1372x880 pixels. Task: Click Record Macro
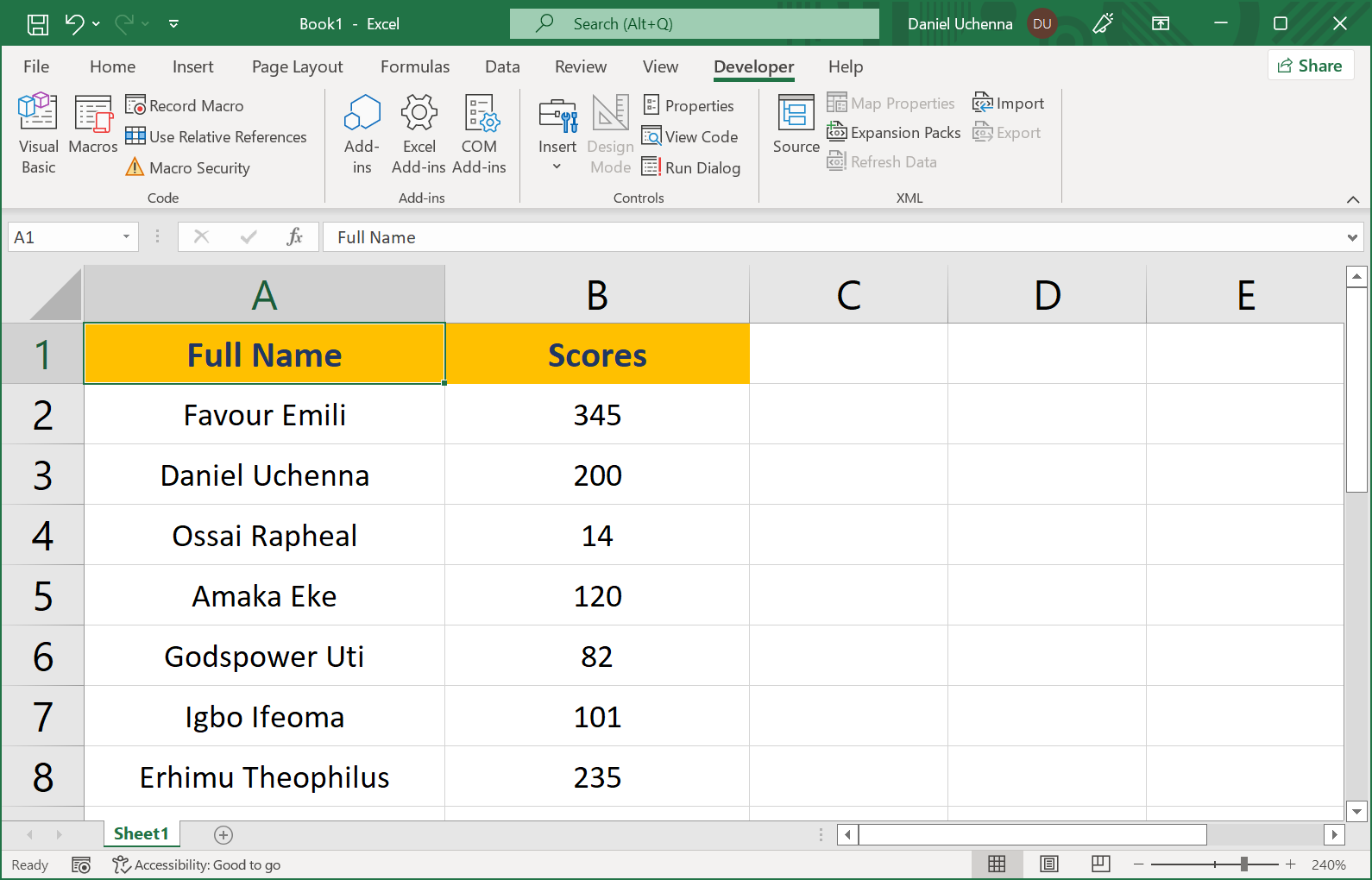pos(186,105)
